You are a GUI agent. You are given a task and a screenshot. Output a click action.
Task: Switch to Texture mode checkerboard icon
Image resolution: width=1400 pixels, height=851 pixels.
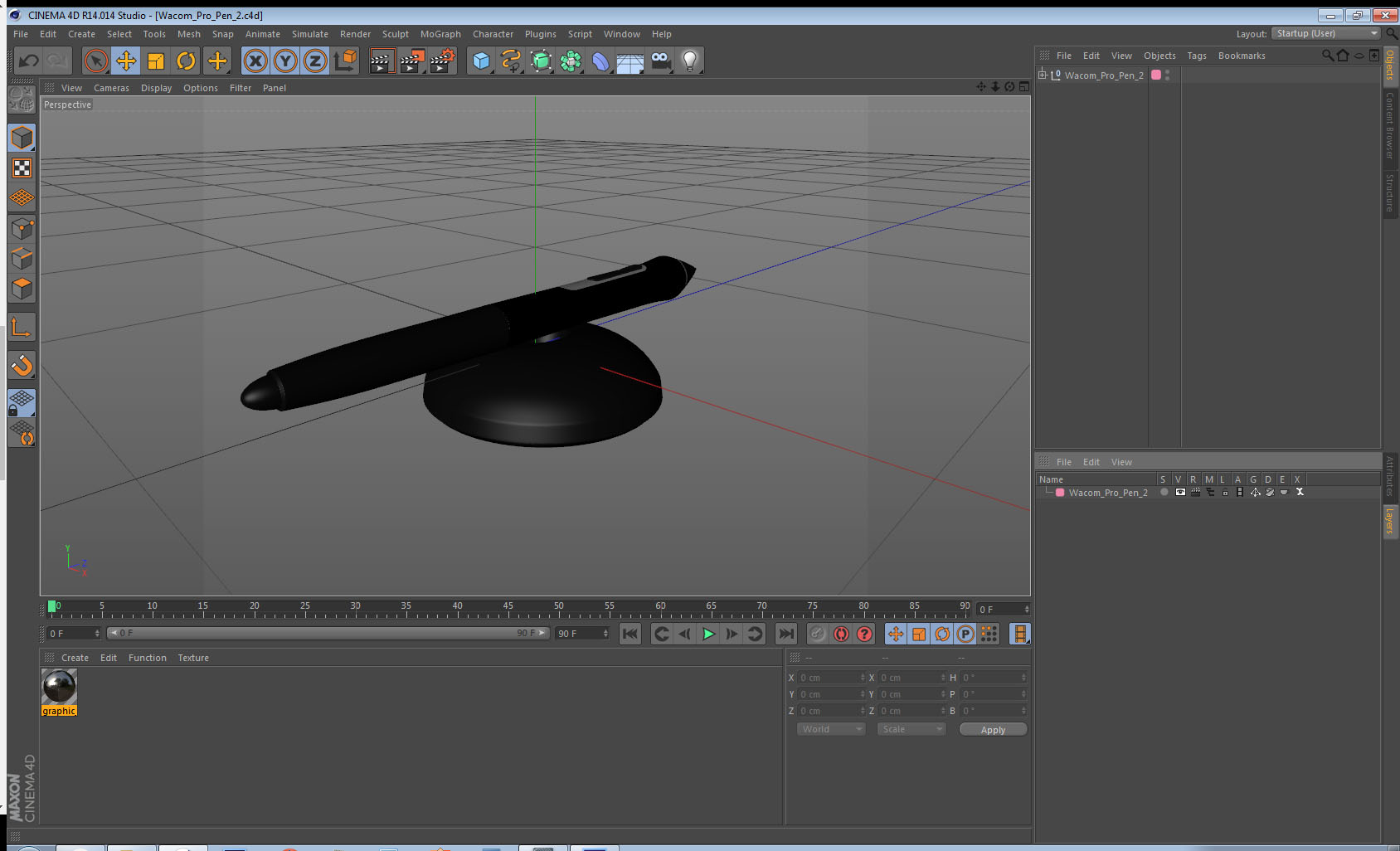pyautogui.click(x=22, y=168)
